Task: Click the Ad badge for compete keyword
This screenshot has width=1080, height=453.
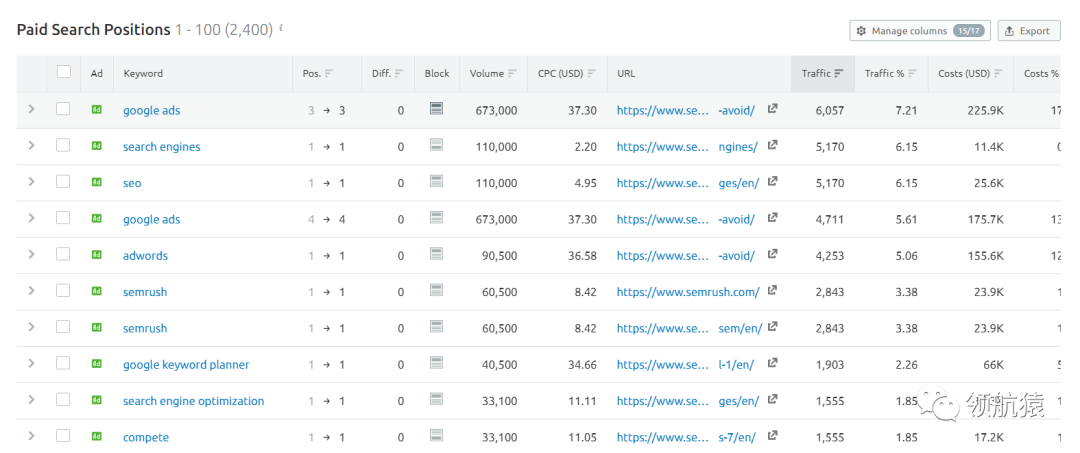Action: [x=97, y=437]
